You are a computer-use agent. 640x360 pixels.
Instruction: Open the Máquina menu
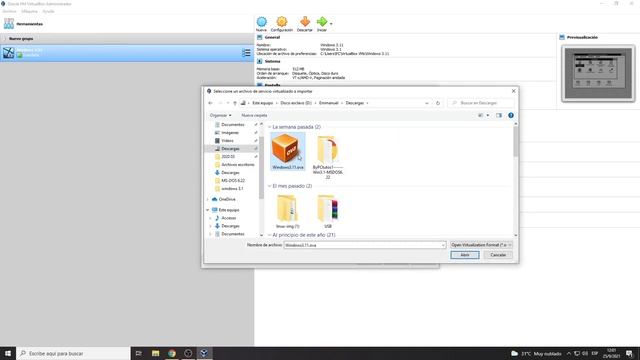coord(29,11)
